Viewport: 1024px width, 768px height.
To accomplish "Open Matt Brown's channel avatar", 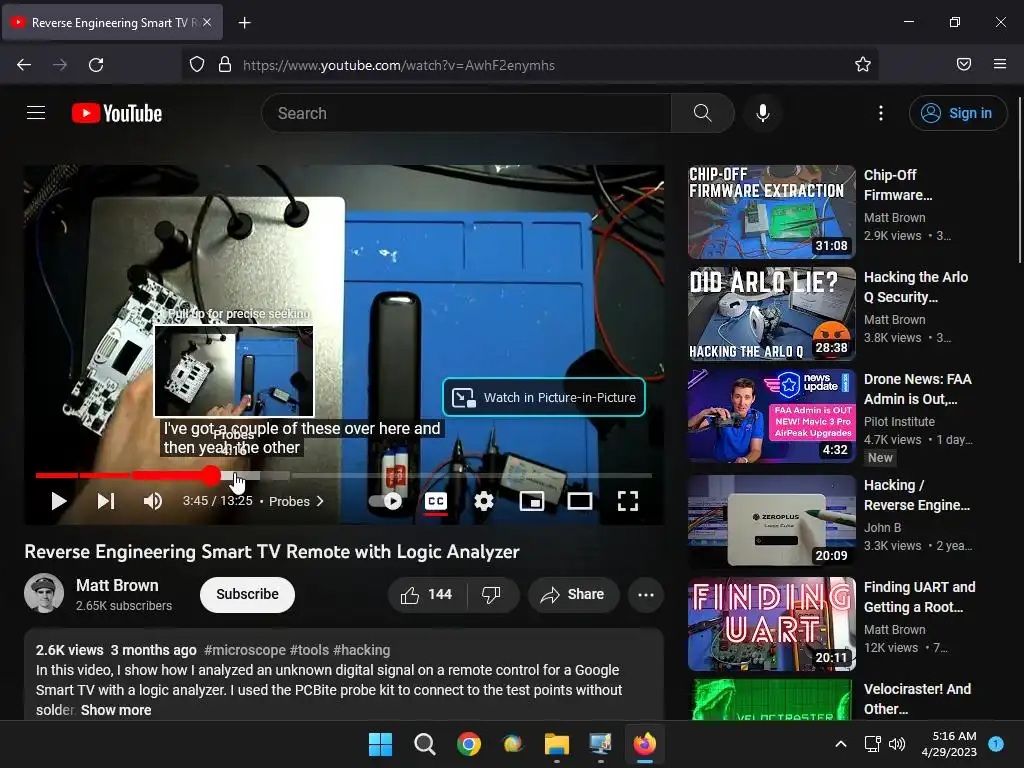I will [x=44, y=593].
